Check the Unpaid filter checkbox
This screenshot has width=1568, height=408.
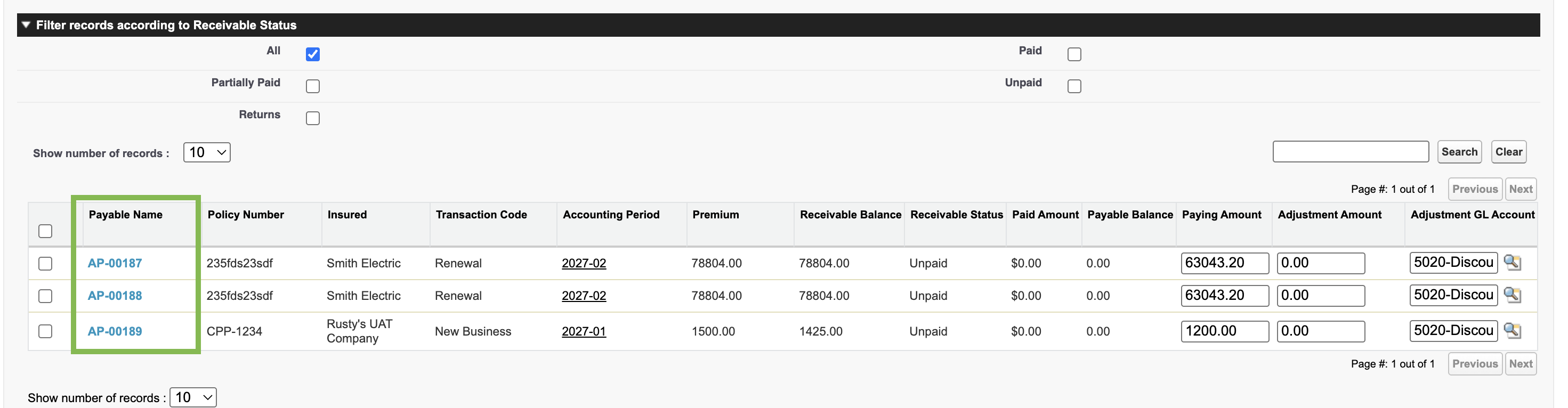coord(1074,86)
